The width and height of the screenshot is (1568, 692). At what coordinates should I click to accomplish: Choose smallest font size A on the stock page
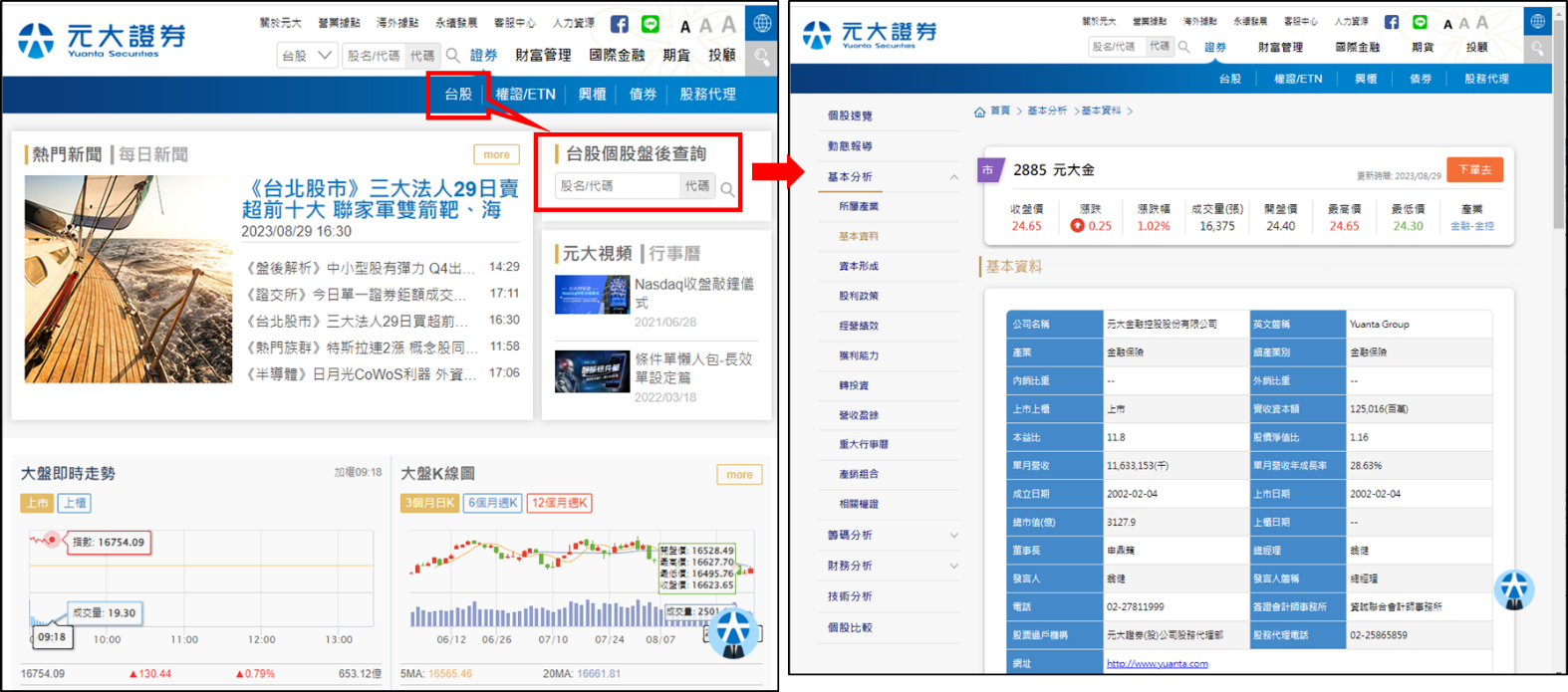(1447, 25)
